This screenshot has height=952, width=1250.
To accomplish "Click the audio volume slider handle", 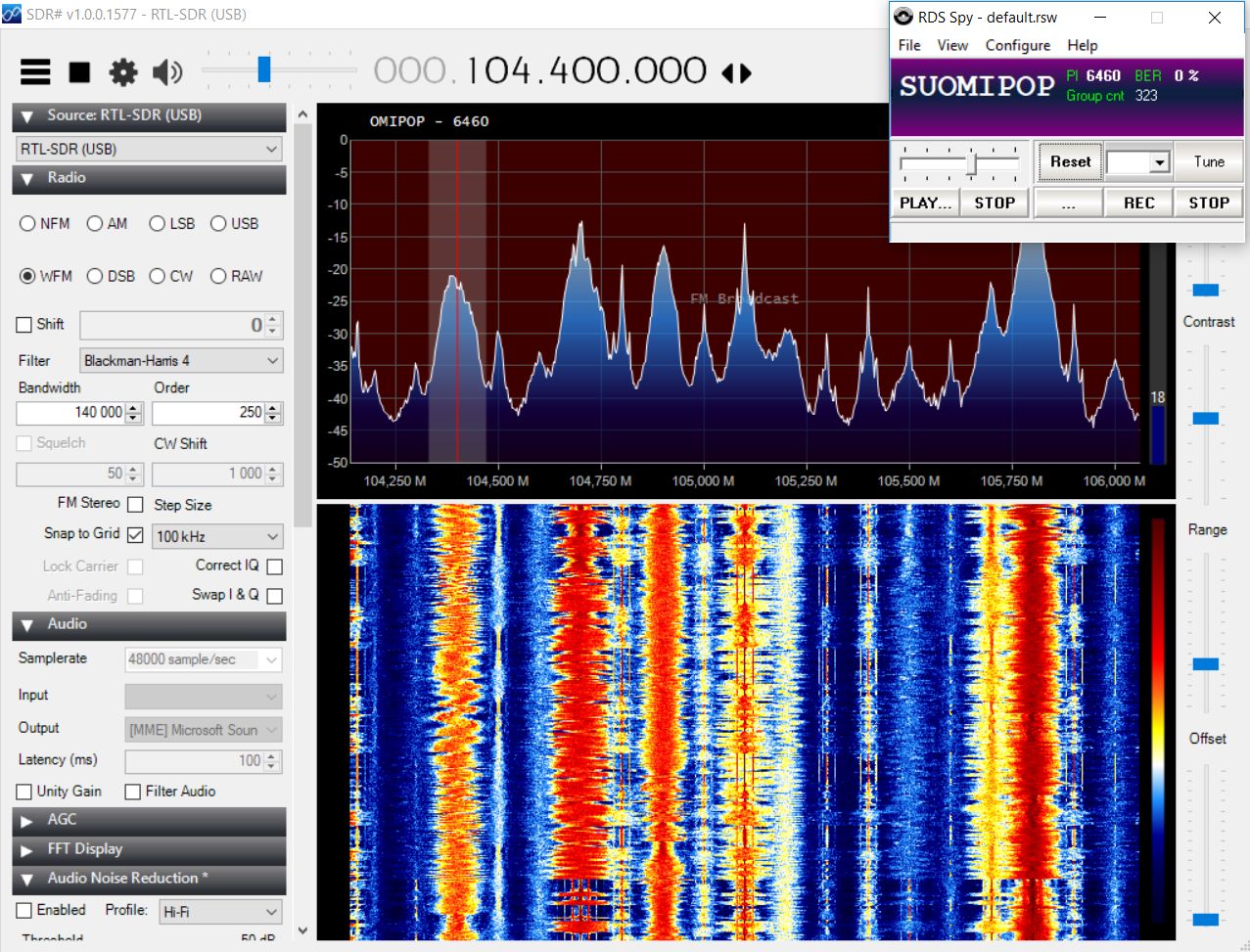I will pos(263,69).
